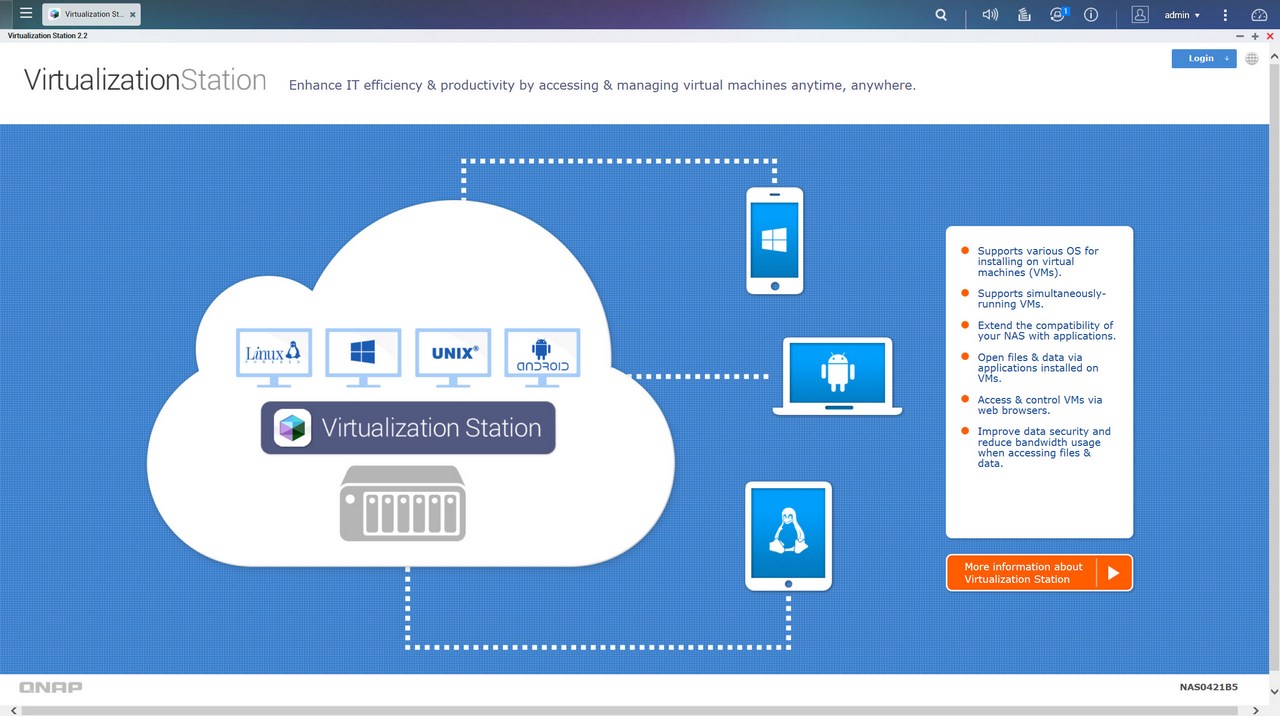
Task: Click the "Virtualization Station 2.2" window title
Action: pos(48,36)
